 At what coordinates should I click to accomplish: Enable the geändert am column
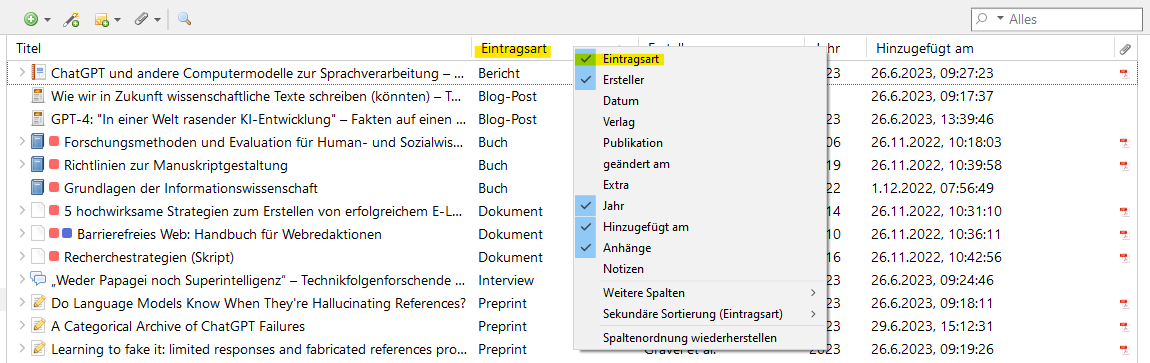pyautogui.click(x=700, y=164)
